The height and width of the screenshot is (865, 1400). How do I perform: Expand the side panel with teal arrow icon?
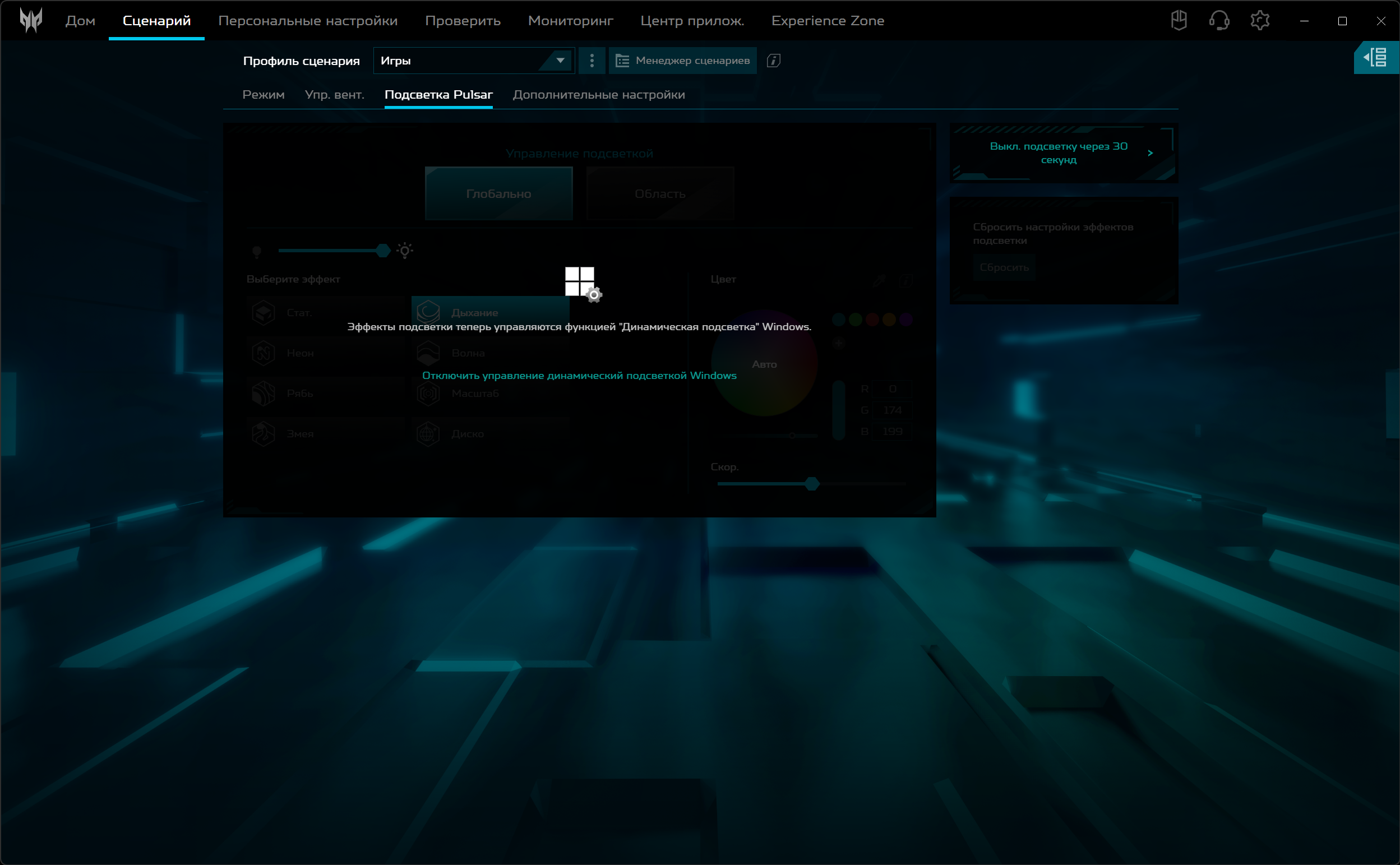[x=1375, y=57]
